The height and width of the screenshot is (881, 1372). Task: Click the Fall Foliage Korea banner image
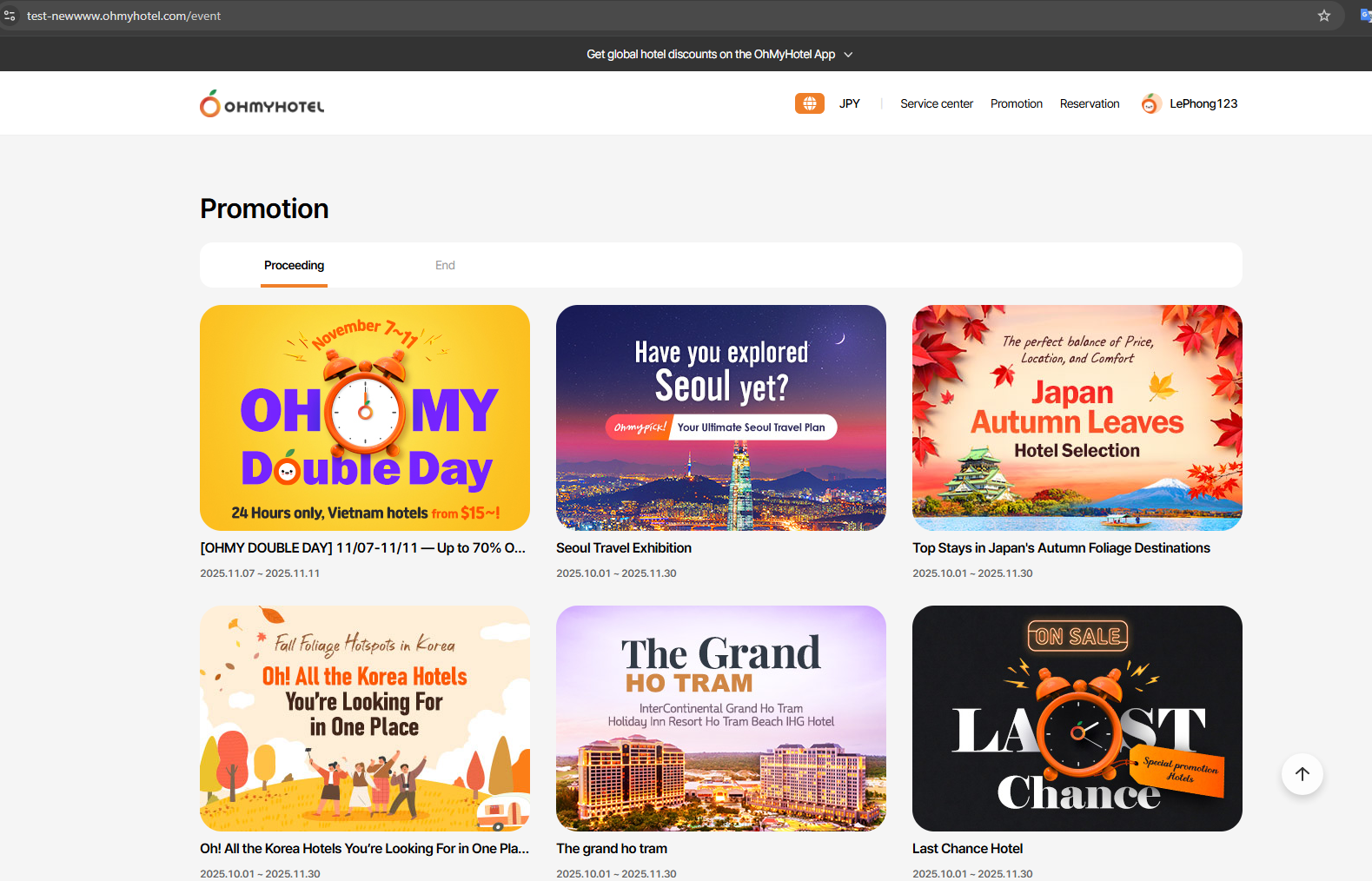pos(365,719)
